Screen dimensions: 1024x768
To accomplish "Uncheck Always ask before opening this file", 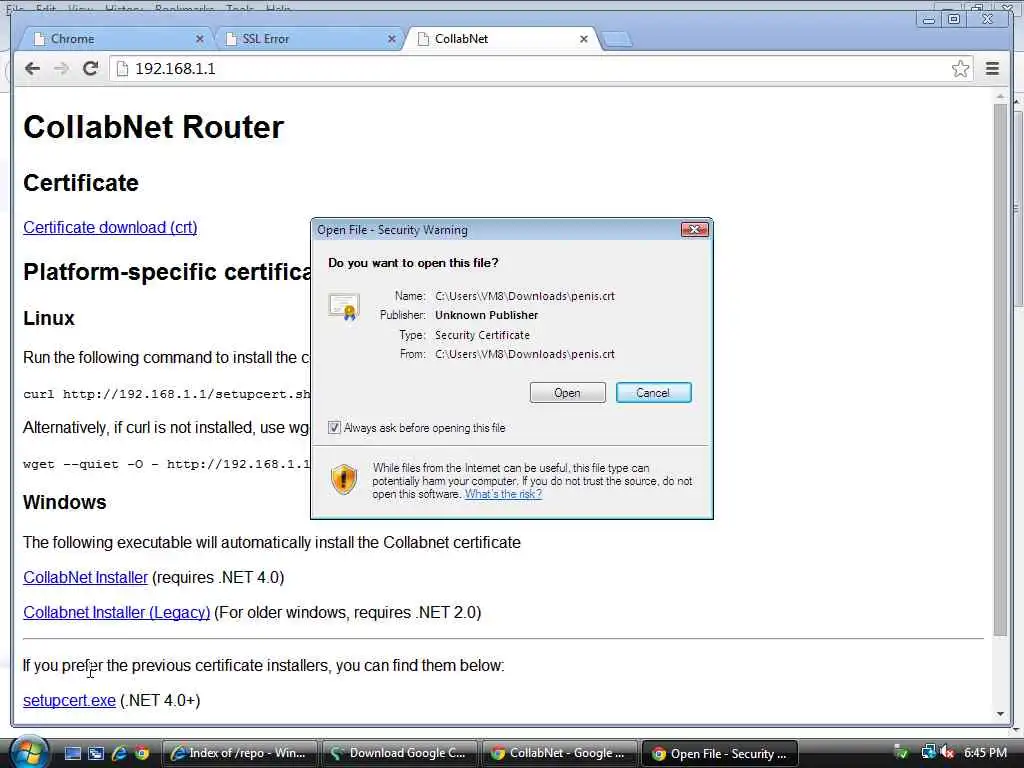I will click(x=334, y=428).
